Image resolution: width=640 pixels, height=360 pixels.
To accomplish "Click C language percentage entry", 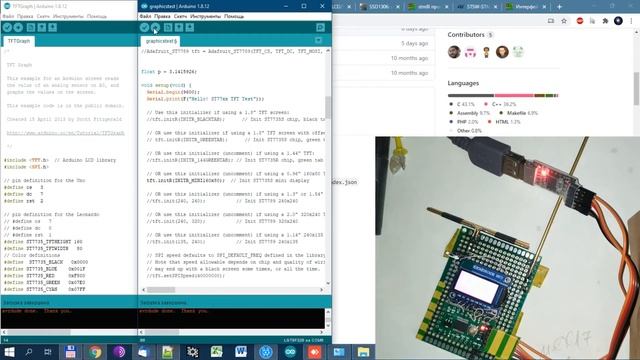I will coord(462,104).
